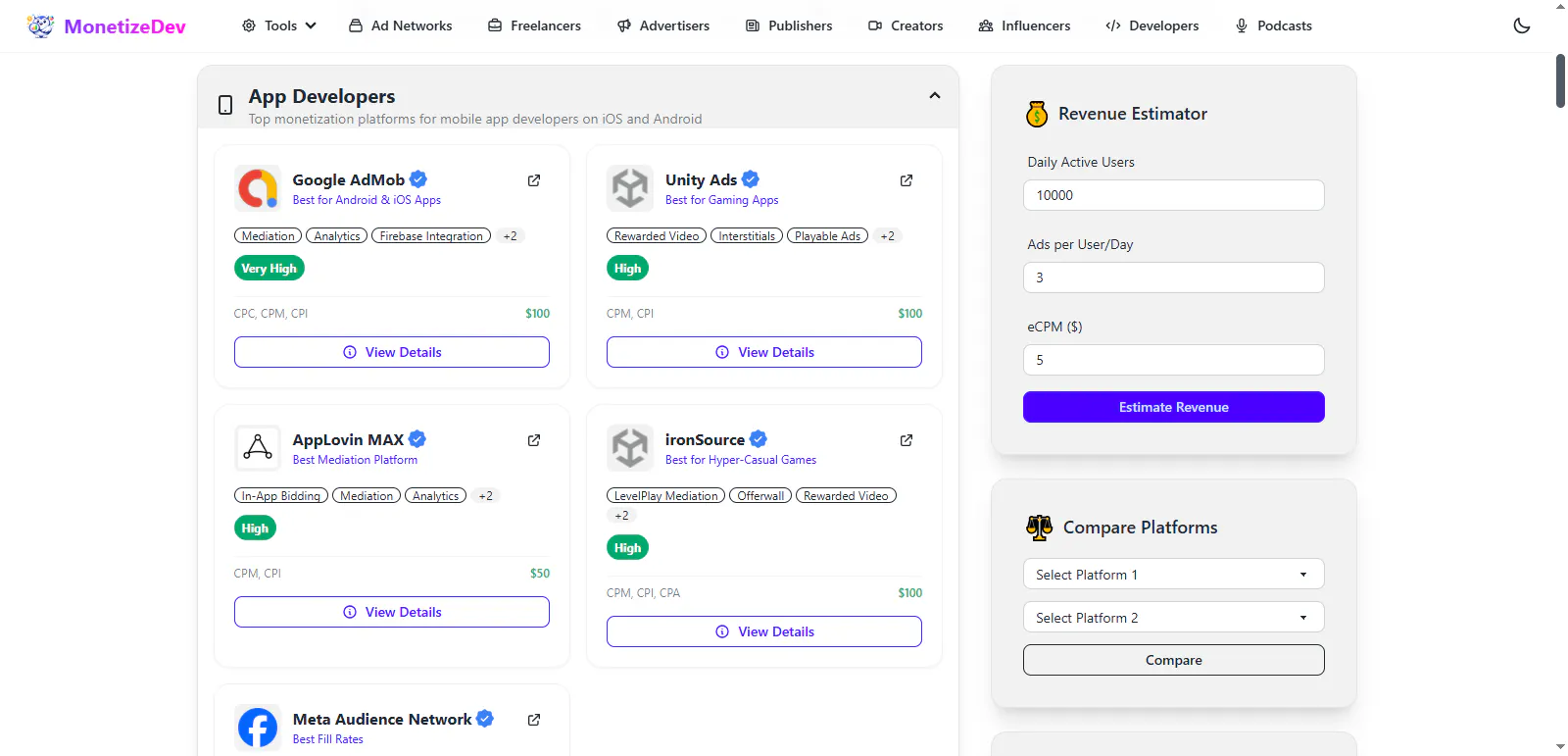Click the ironSource title
This screenshot has height=756, width=1568.
tap(705, 440)
